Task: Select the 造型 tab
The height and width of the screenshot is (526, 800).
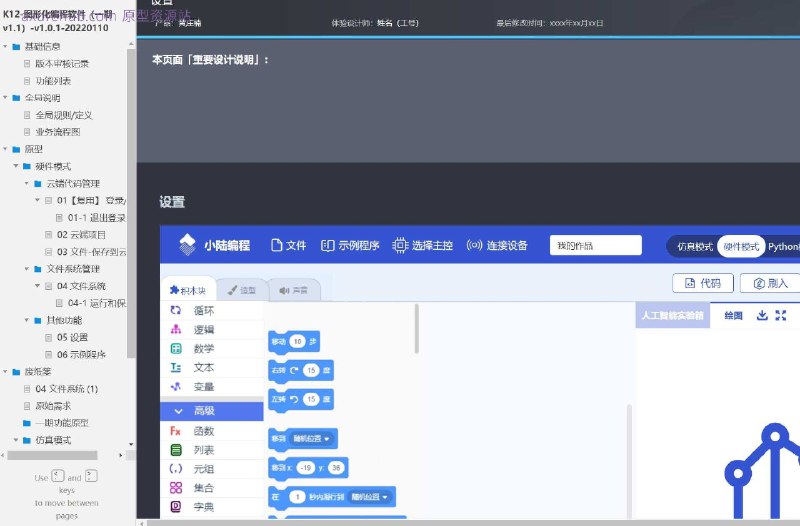Action: pos(242,290)
